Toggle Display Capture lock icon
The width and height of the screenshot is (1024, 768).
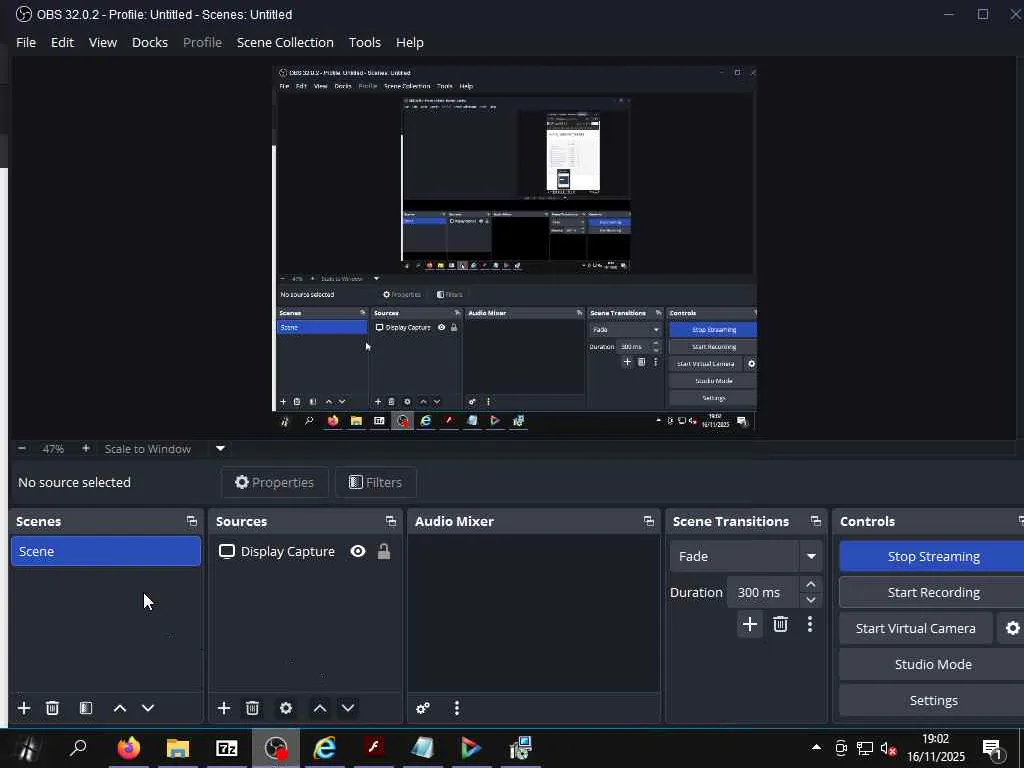384,551
